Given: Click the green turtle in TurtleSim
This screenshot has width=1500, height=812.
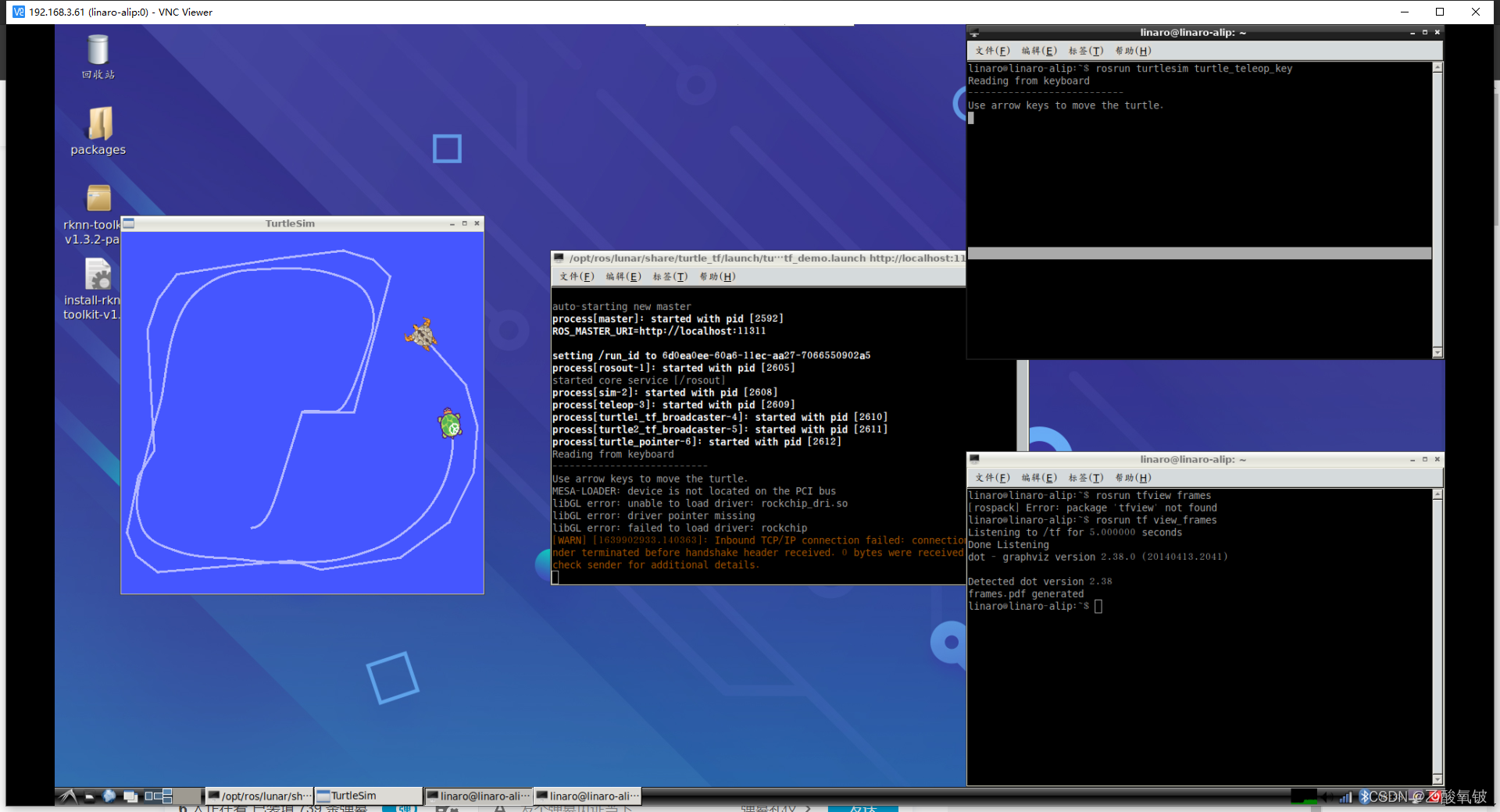Looking at the screenshot, I should point(450,424).
